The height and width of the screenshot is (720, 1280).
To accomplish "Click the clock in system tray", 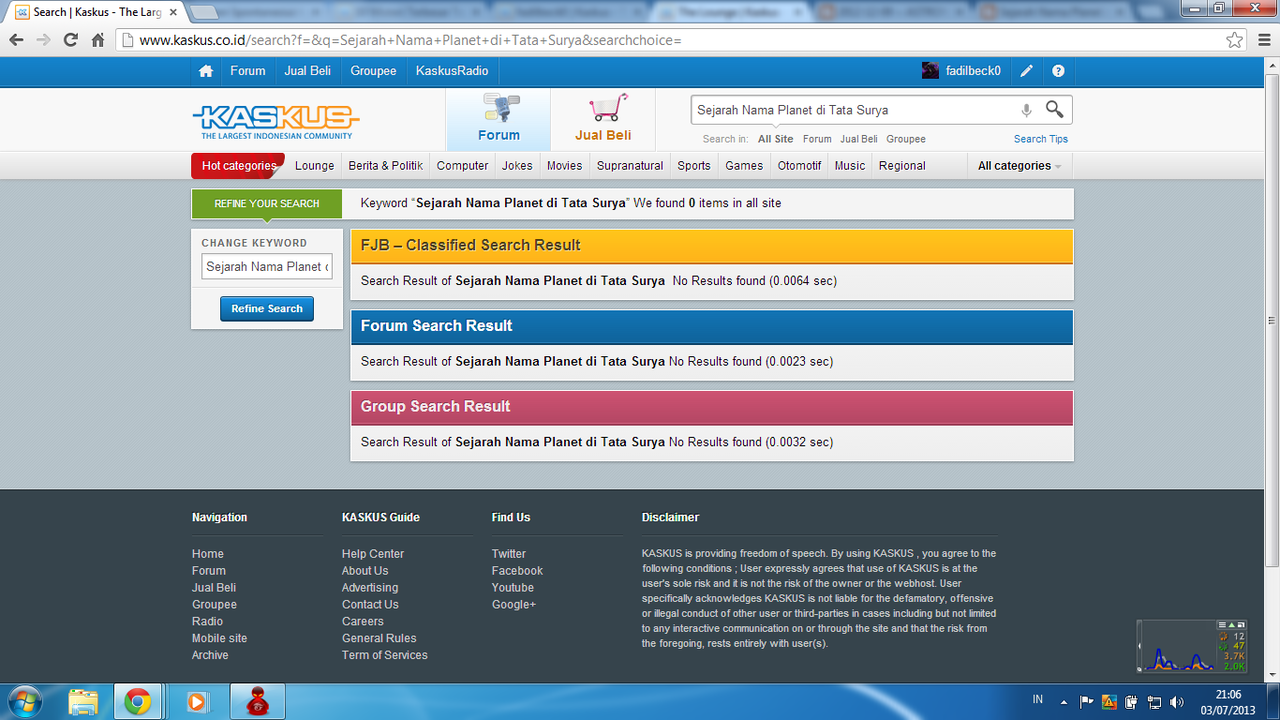I will pos(1228,702).
